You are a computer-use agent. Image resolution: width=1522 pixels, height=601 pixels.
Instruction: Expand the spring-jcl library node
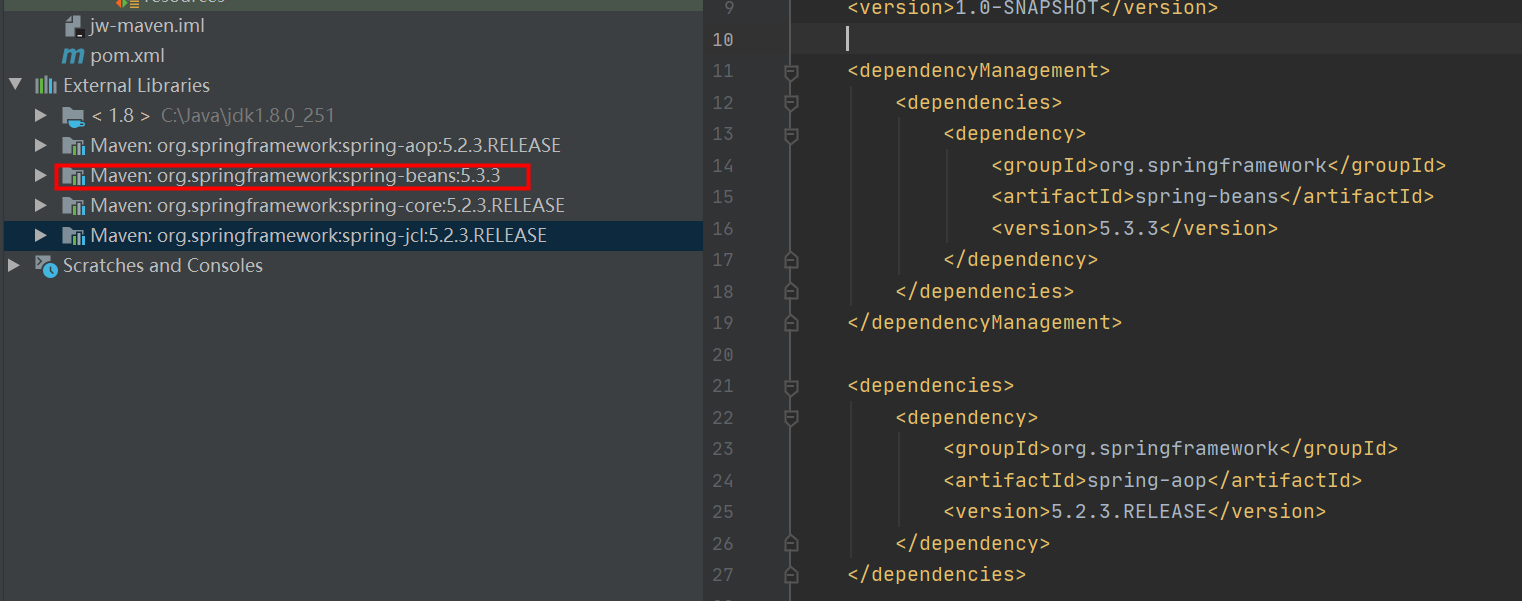coord(40,235)
